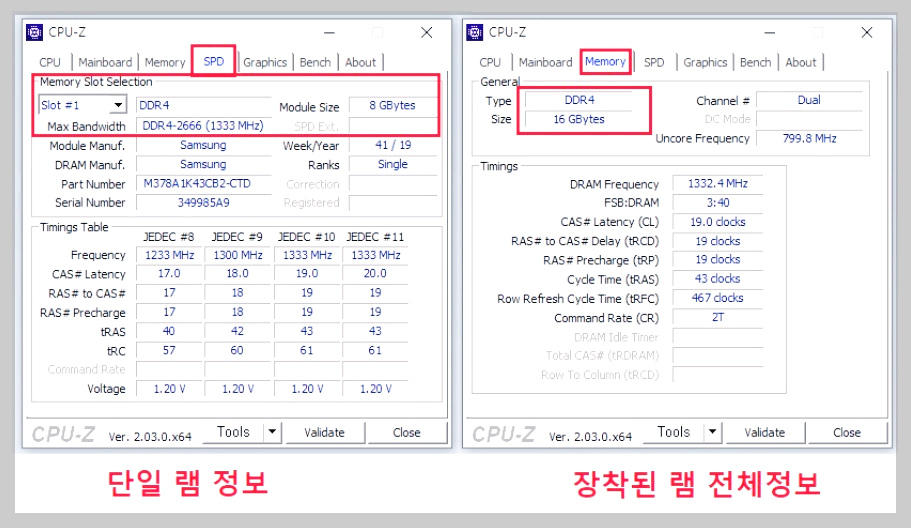This screenshot has width=911, height=528.
Task: Click JEDEC #9 frequency 1300 MHz cell
Action: click(238, 255)
